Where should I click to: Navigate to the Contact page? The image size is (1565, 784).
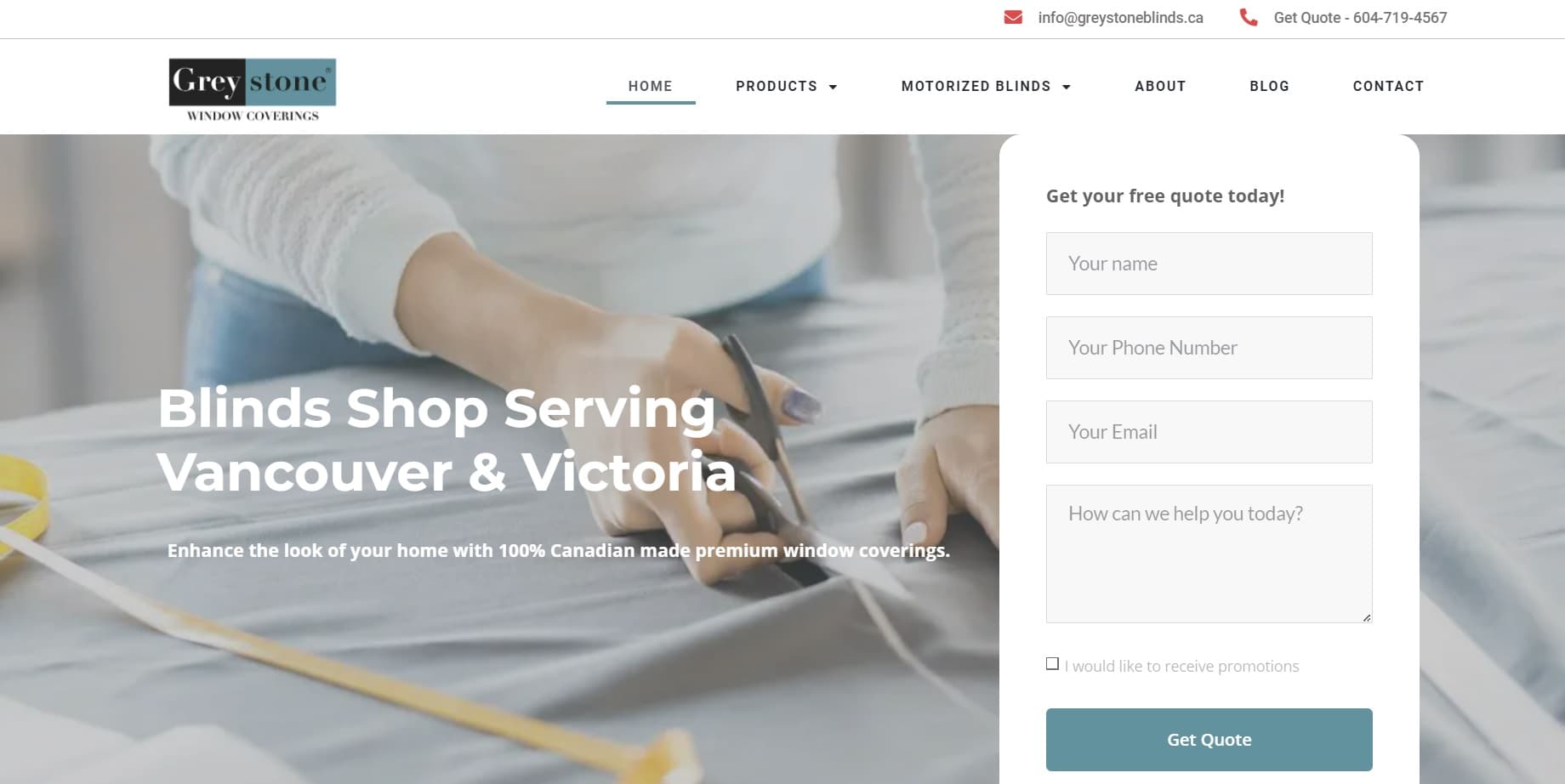pyautogui.click(x=1388, y=86)
